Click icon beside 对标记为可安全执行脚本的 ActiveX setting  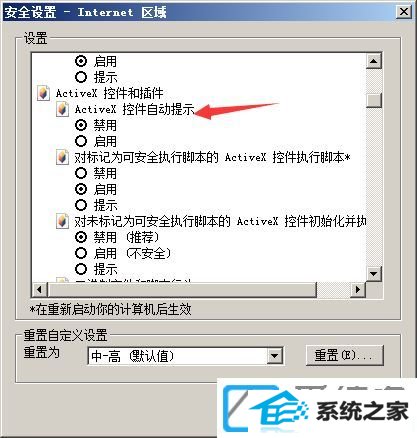tap(62, 157)
